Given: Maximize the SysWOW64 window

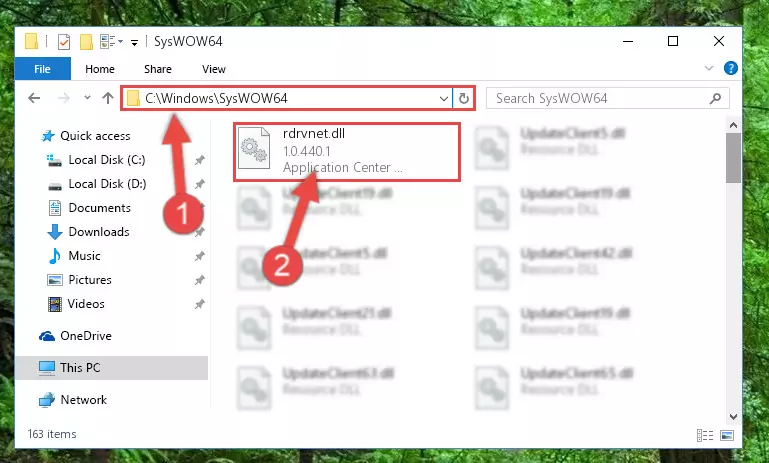Looking at the screenshot, I should 673,41.
